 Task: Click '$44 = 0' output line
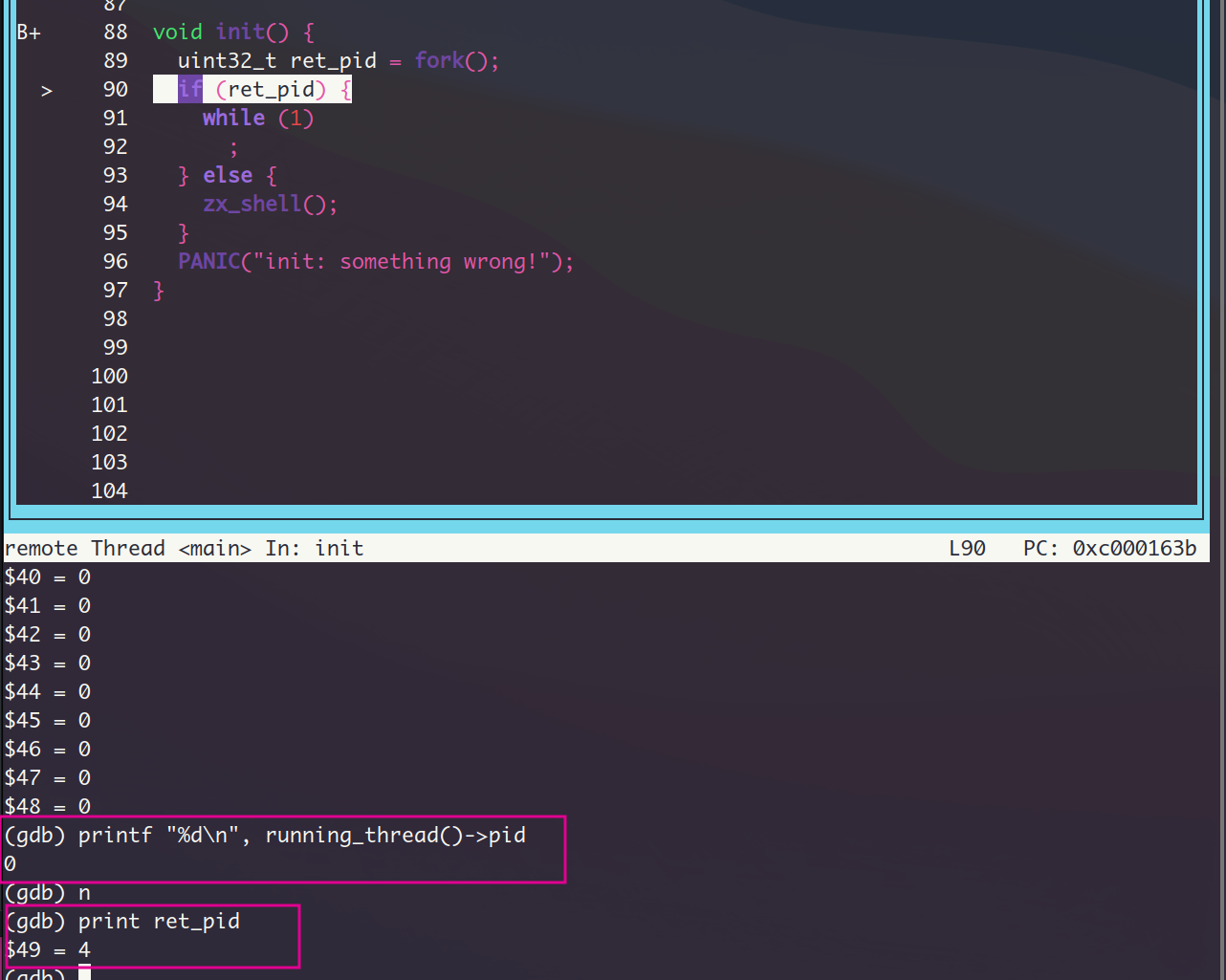coord(48,692)
